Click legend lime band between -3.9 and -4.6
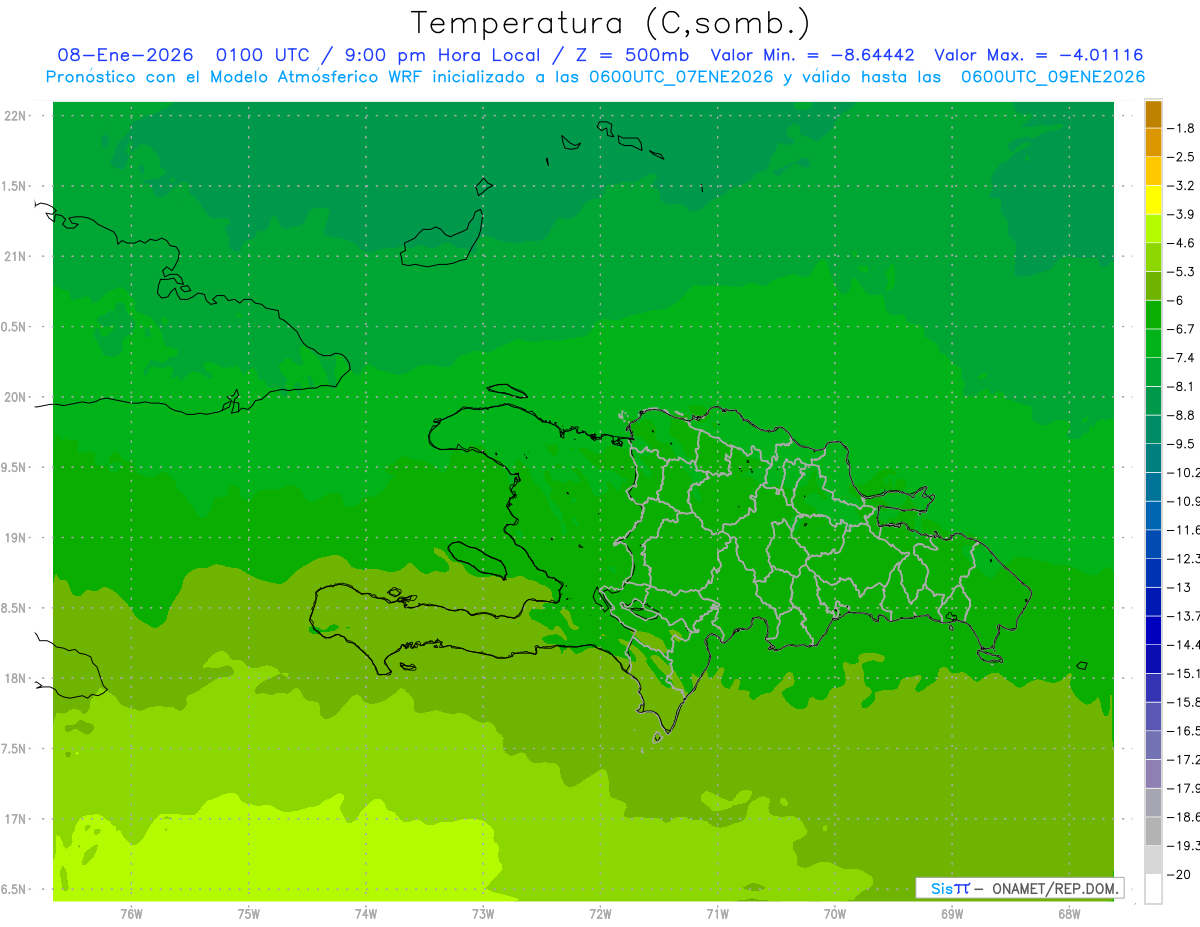This screenshot has height=927, width=1200. click(x=1153, y=229)
